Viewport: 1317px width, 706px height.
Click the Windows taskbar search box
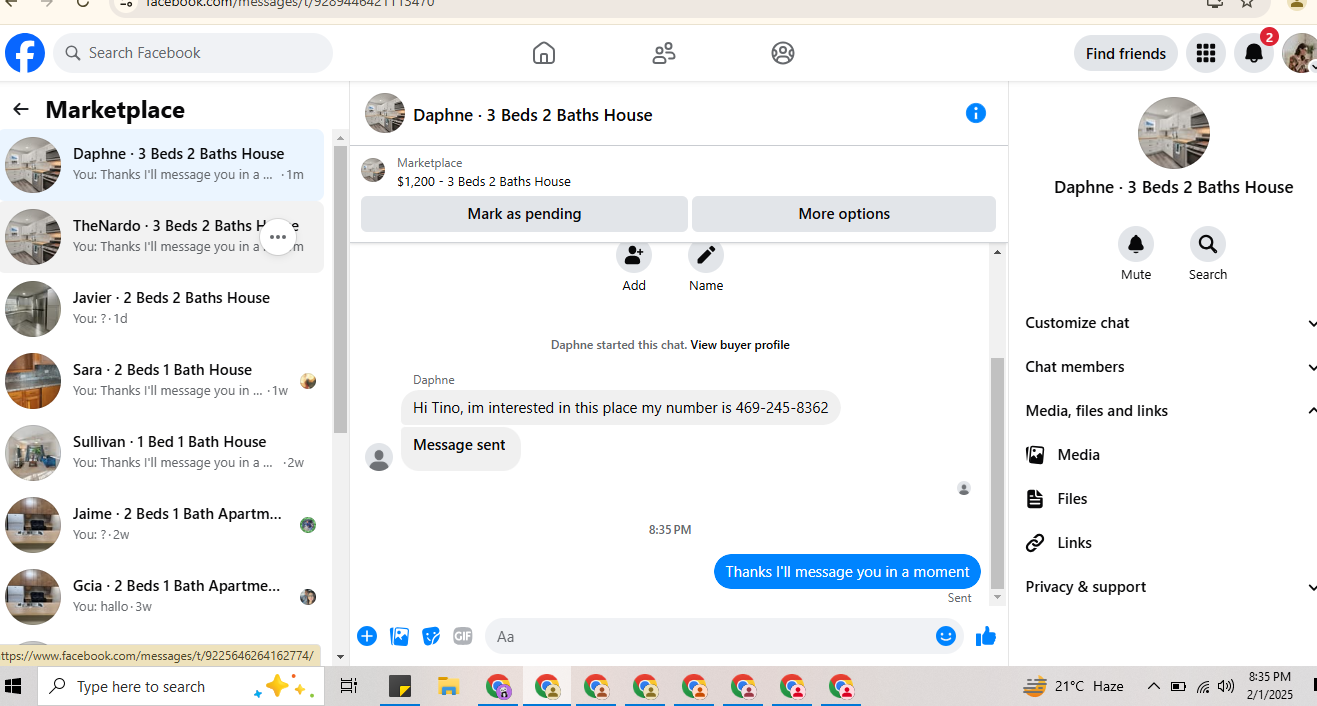pyautogui.click(x=181, y=686)
